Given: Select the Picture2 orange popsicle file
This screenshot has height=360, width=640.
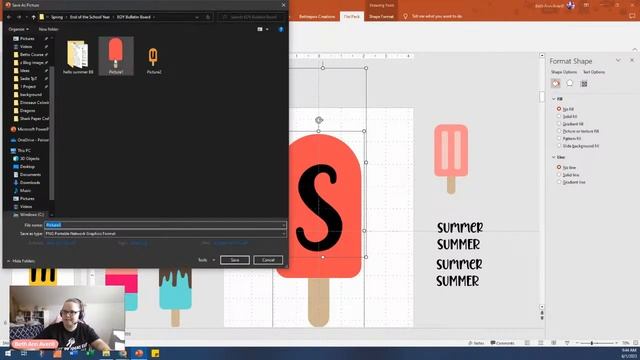Looking at the screenshot, I should [153, 60].
